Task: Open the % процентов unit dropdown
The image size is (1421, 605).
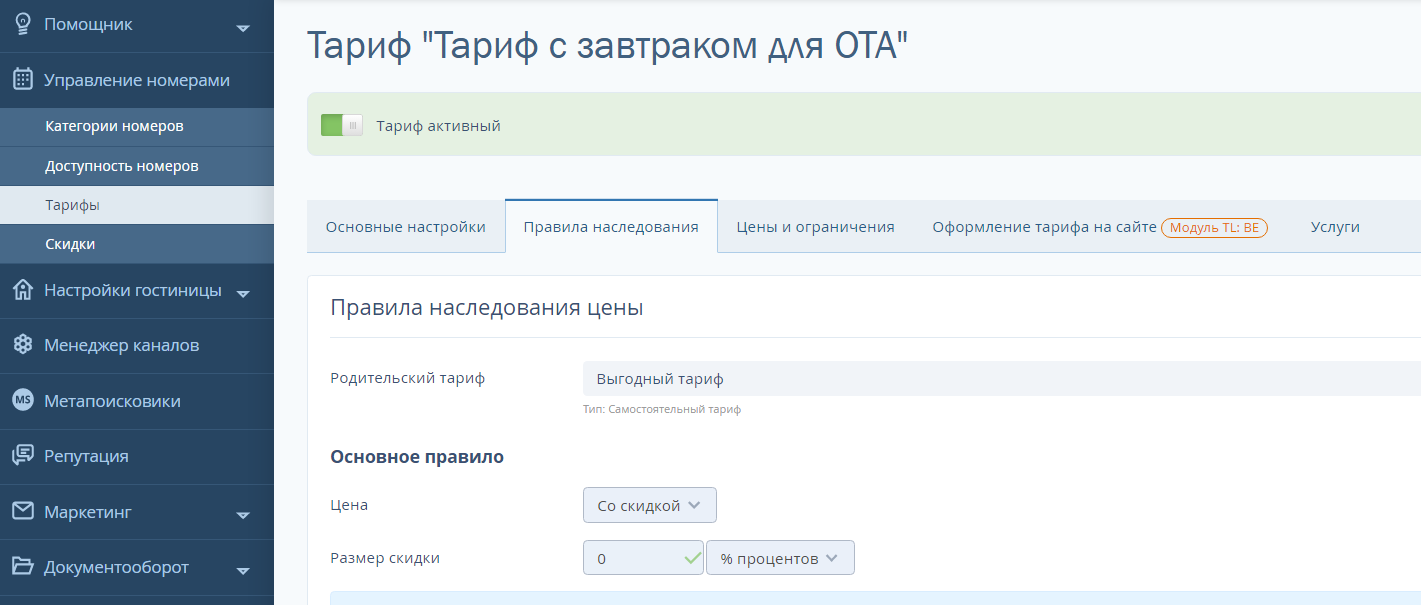Action: pyautogui.click(x=780, y=558)
